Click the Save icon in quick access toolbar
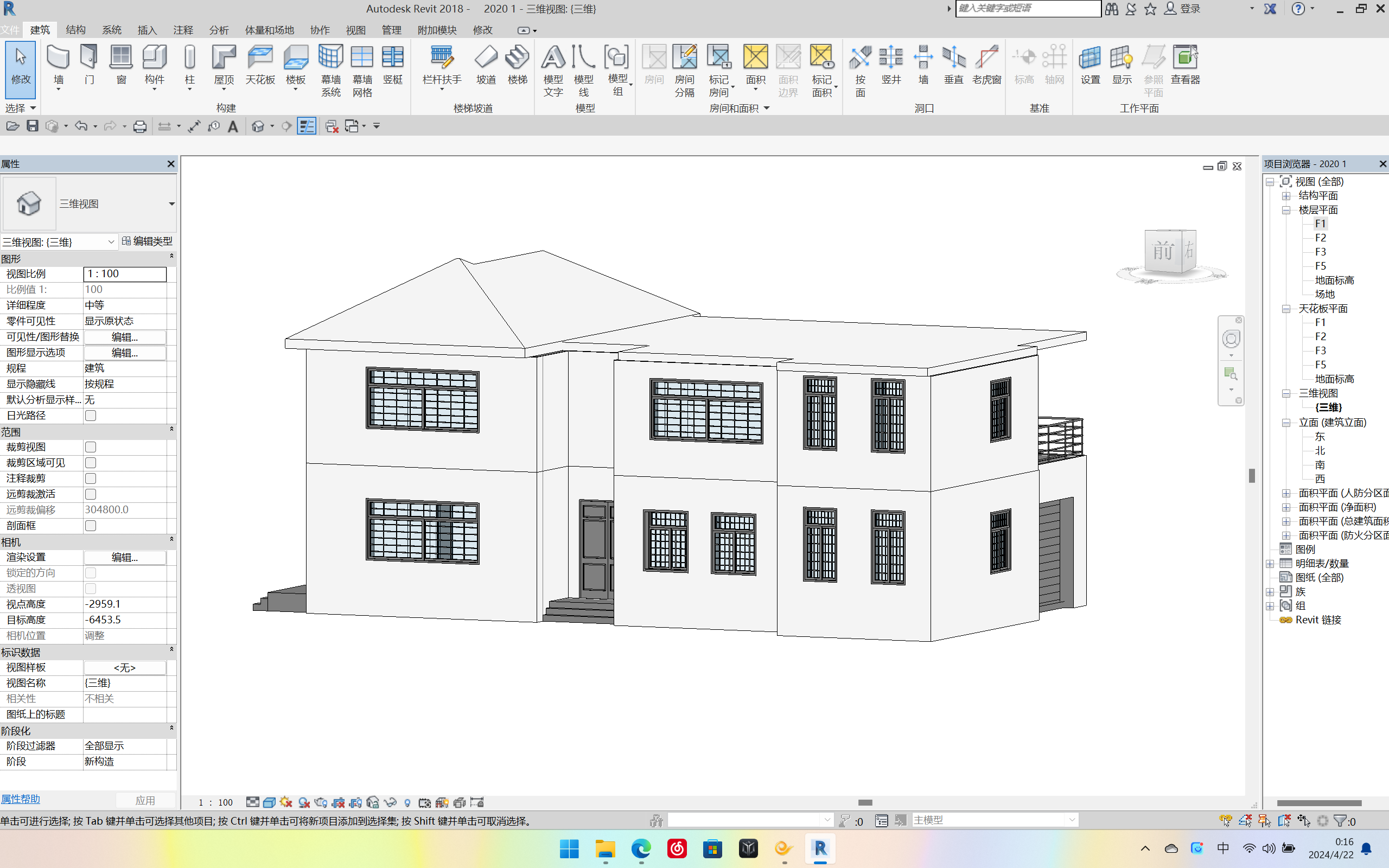Screen dimensions: 1389x868 tap(33, 126)
